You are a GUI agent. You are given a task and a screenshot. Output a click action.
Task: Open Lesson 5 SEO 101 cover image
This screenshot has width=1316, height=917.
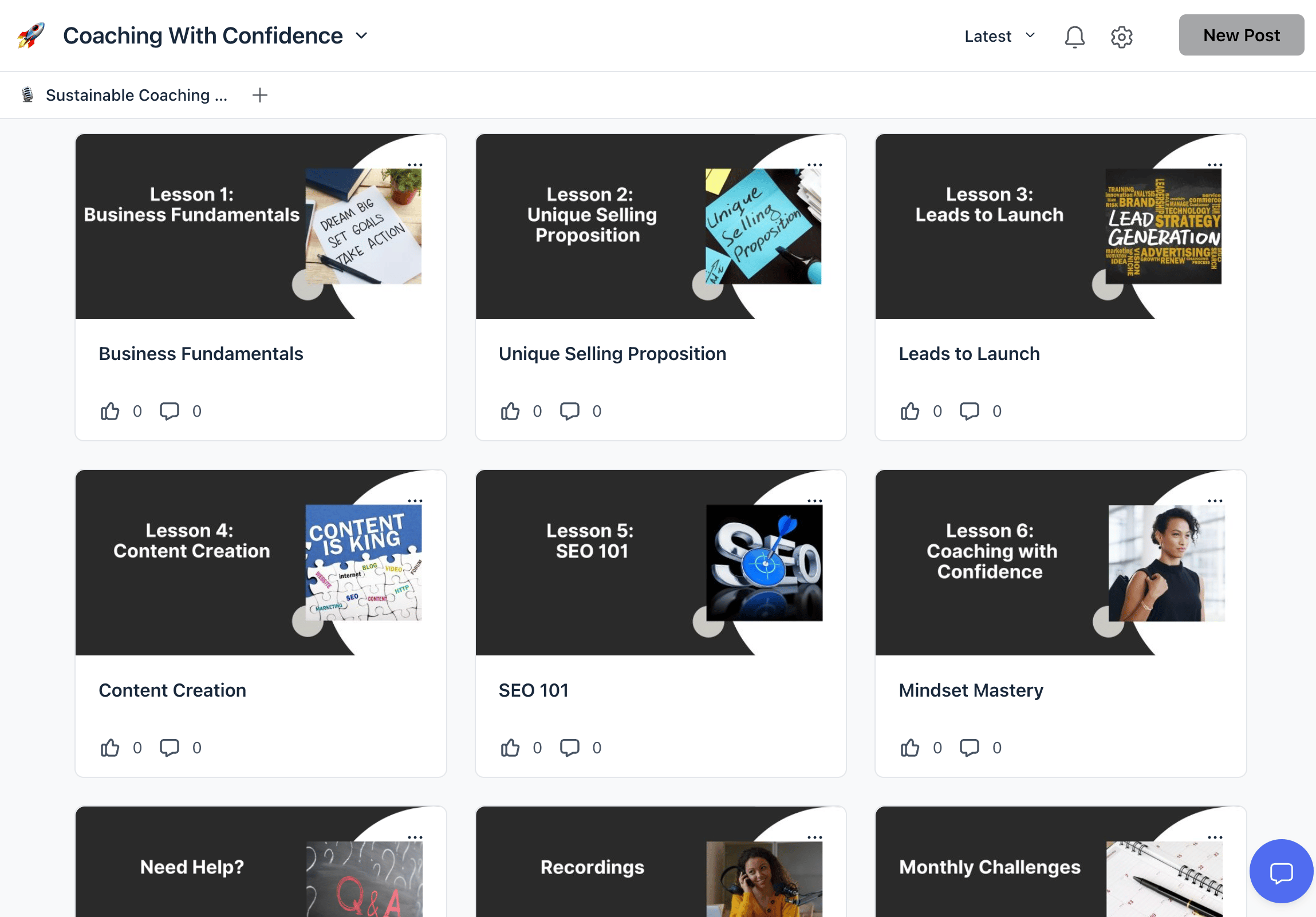tap(660, 563)
